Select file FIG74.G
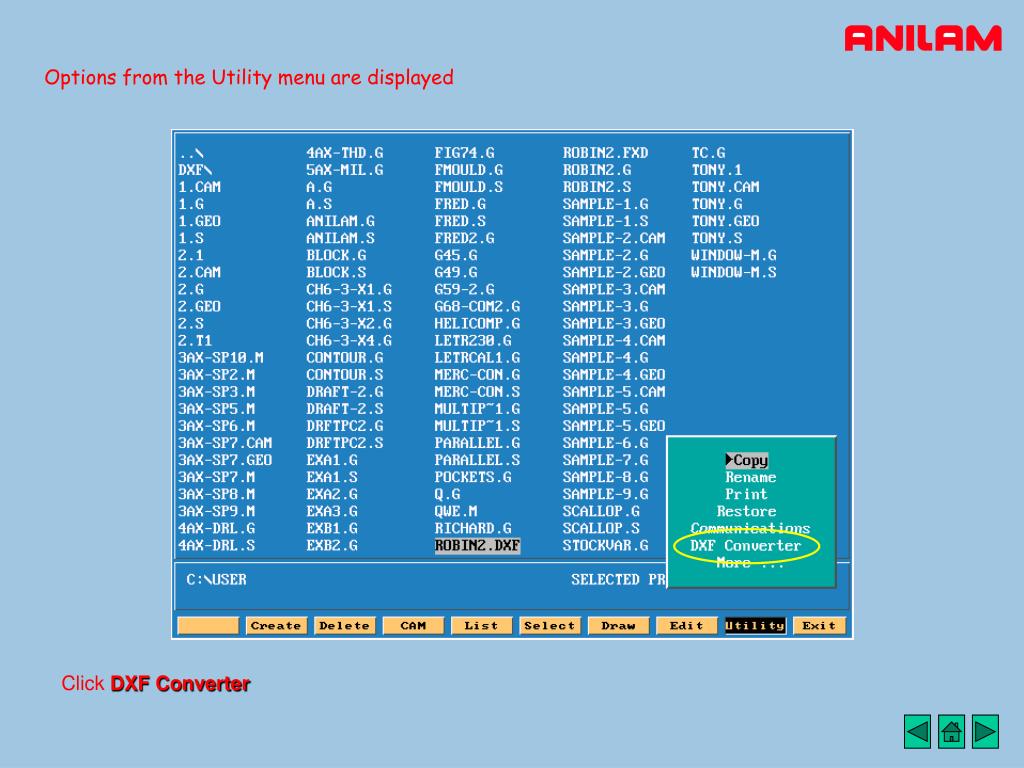 464,153
